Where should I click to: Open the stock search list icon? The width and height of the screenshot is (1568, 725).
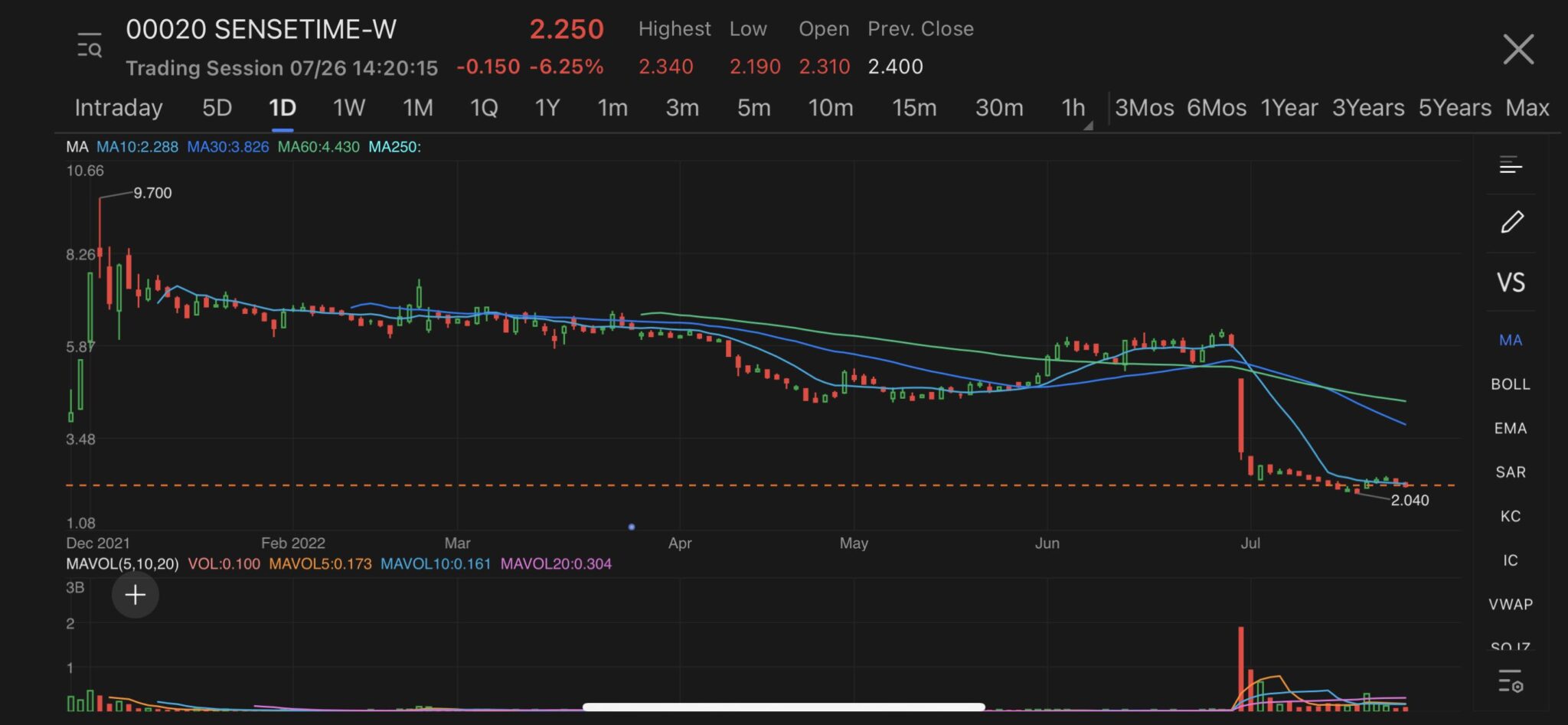(x=89, y=46)
